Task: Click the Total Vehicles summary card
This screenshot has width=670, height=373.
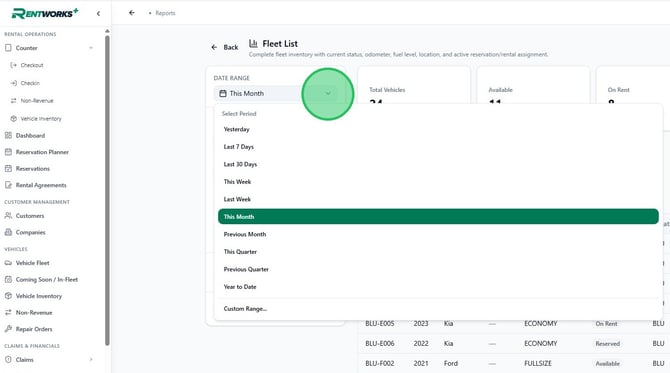Action: pyautogui.click(x=414, y=85)
